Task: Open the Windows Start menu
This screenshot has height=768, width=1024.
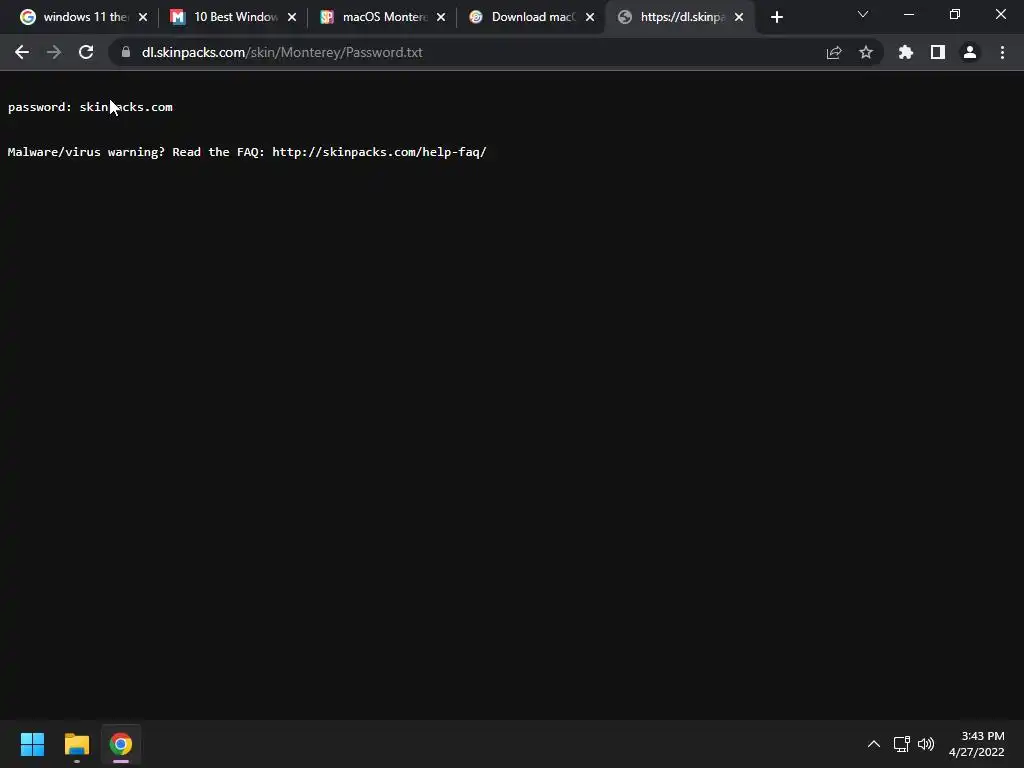Action: point(32,744)
